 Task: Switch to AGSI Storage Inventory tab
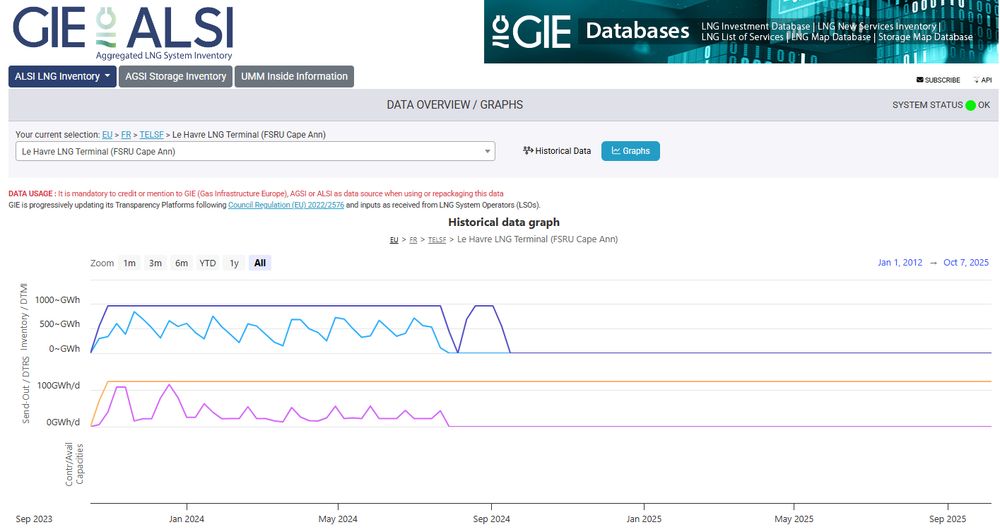[x=175, y=77]
